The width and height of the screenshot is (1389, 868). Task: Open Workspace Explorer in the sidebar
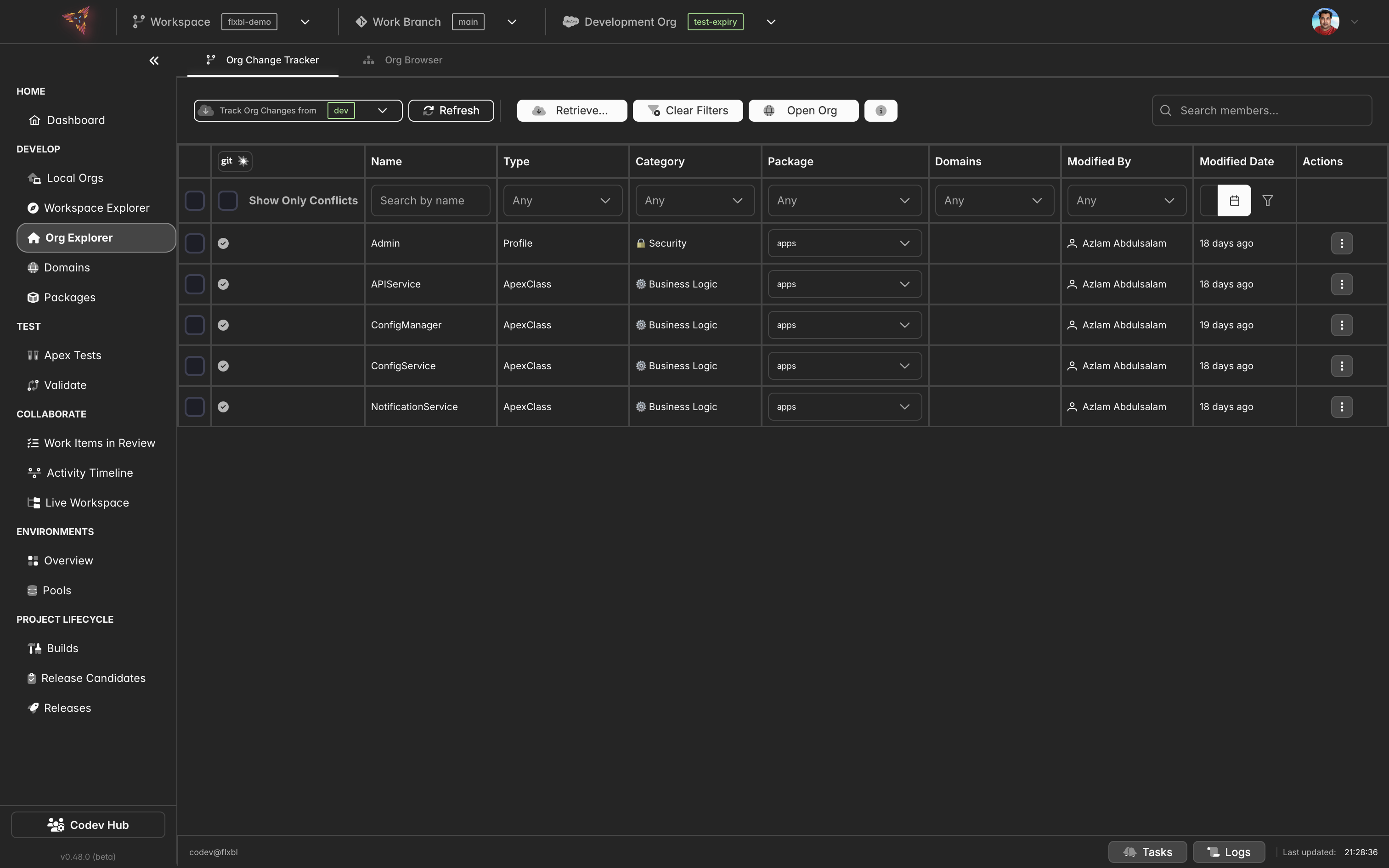(x=96, y=208)
